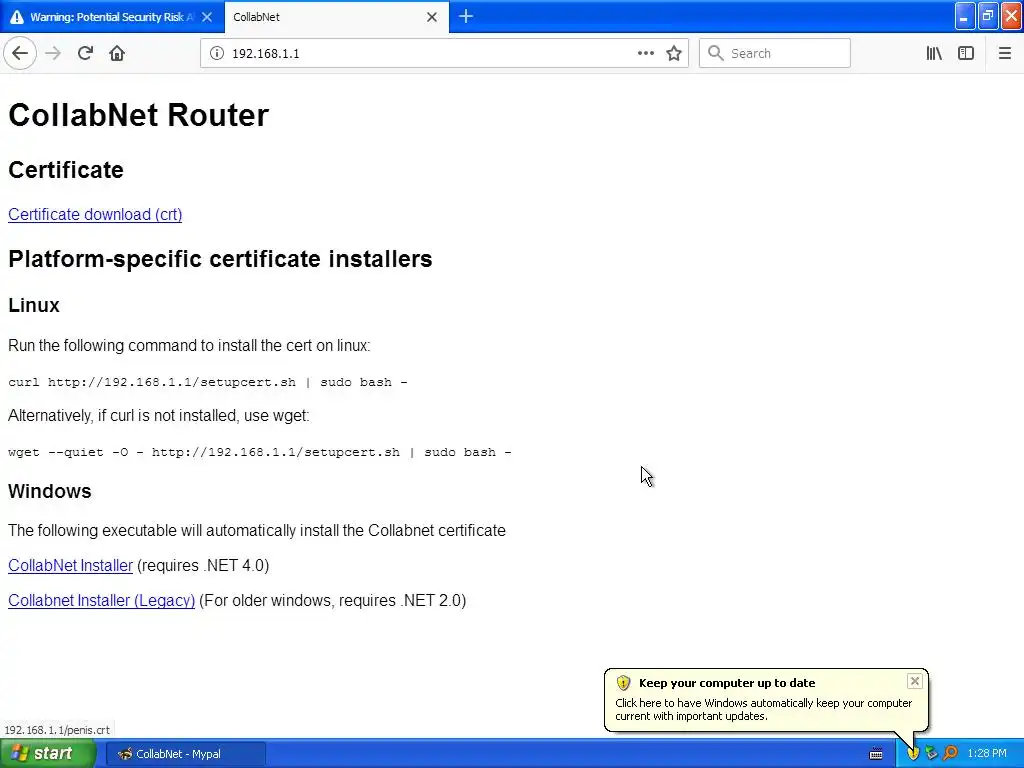The width and height of the screenshot is (1024, 768).
Task: Restore down the browser window
Action: [988, 16]
